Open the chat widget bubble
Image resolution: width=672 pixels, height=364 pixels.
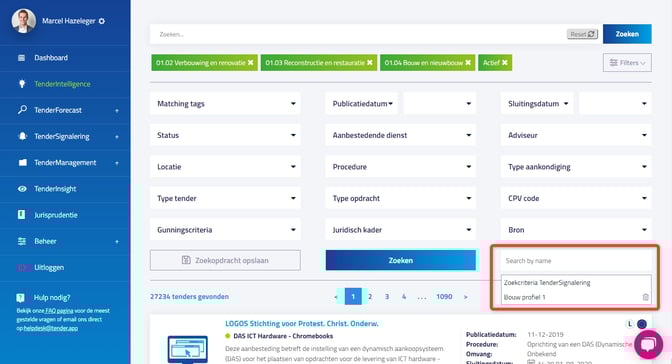648,344
